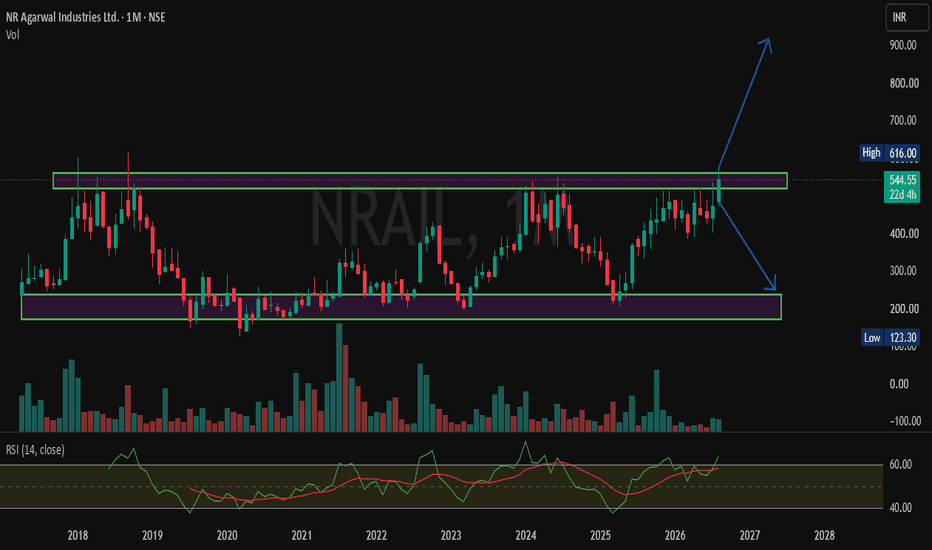Click the 900.00 price scale label
This screenshot has width=932, height=550.
[x=903, y=45]
